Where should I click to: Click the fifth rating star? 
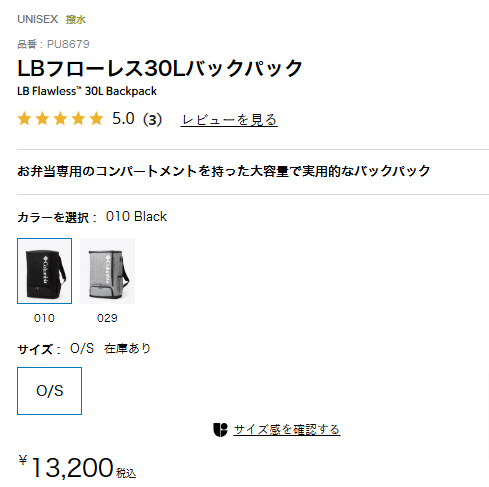click(x=96, y=119)
